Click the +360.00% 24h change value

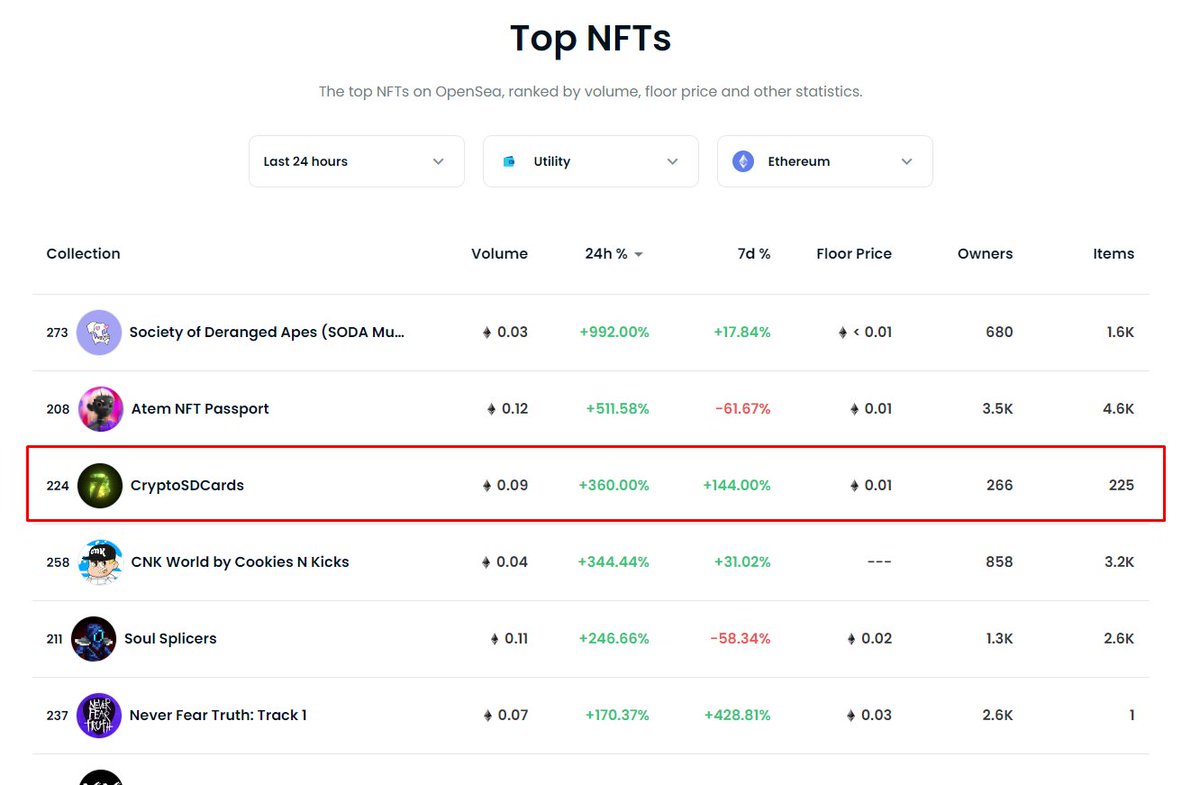tap(614, 485)
